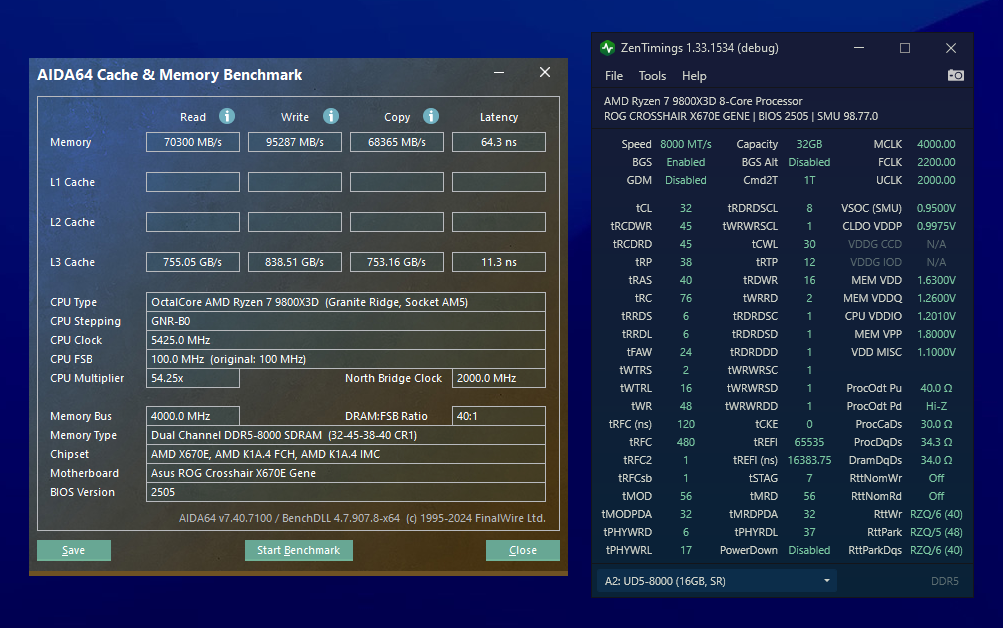
Task: Click the info icon next to Copy
Action: pos(431,116)
